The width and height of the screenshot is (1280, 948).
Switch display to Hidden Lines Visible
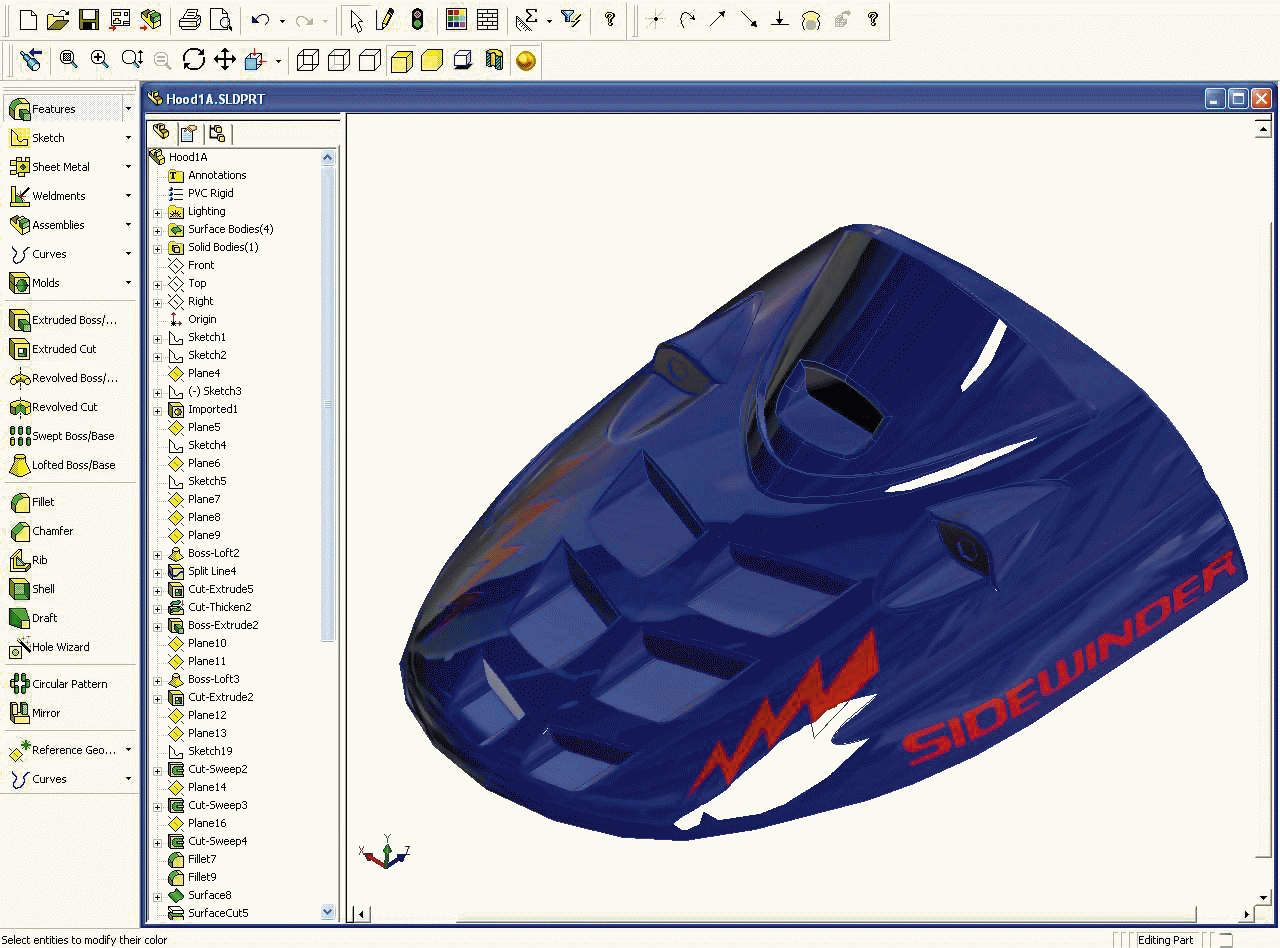(x=339, y=61)
